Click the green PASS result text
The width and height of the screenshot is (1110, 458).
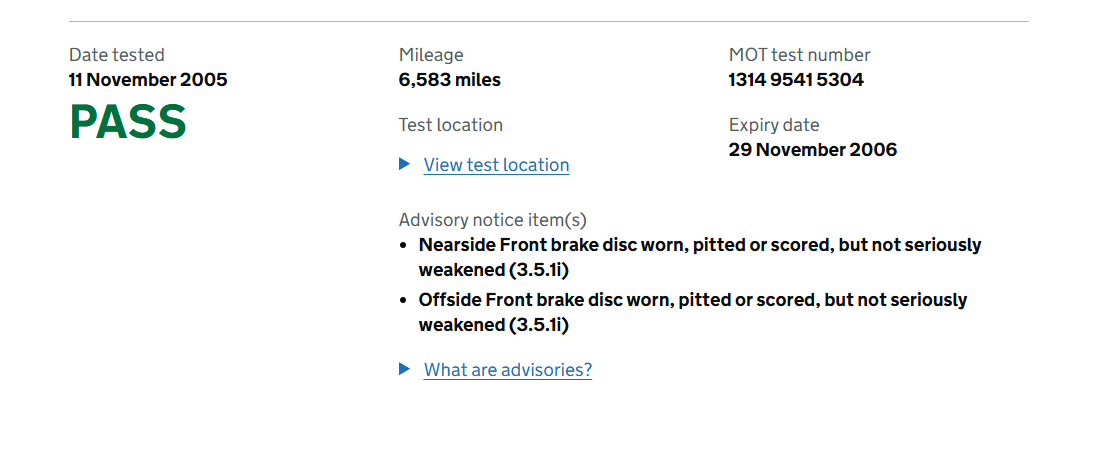click(128, 122)
